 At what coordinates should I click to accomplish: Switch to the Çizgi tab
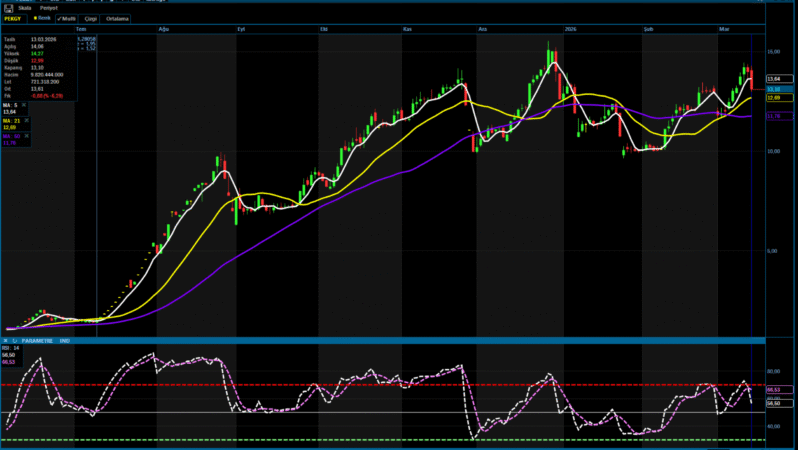coord(90,18)
